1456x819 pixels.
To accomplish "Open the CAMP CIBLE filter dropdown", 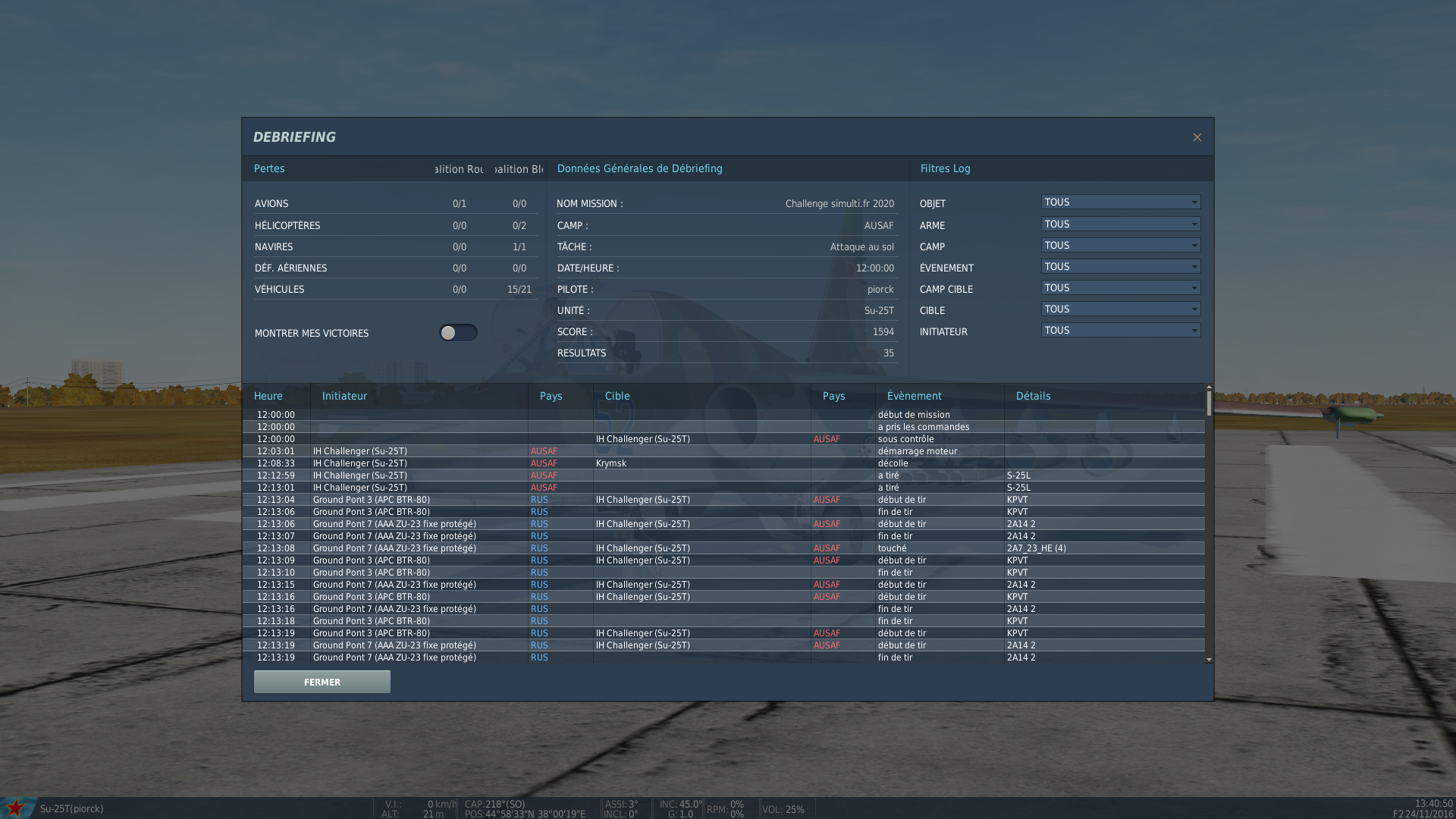I will [1194, 288].
